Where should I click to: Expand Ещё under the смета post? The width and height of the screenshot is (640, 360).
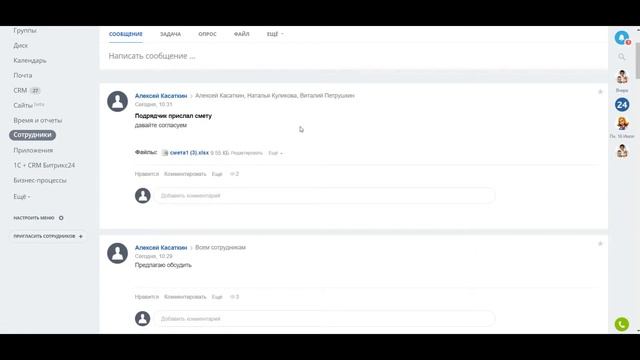click(217, 174)
